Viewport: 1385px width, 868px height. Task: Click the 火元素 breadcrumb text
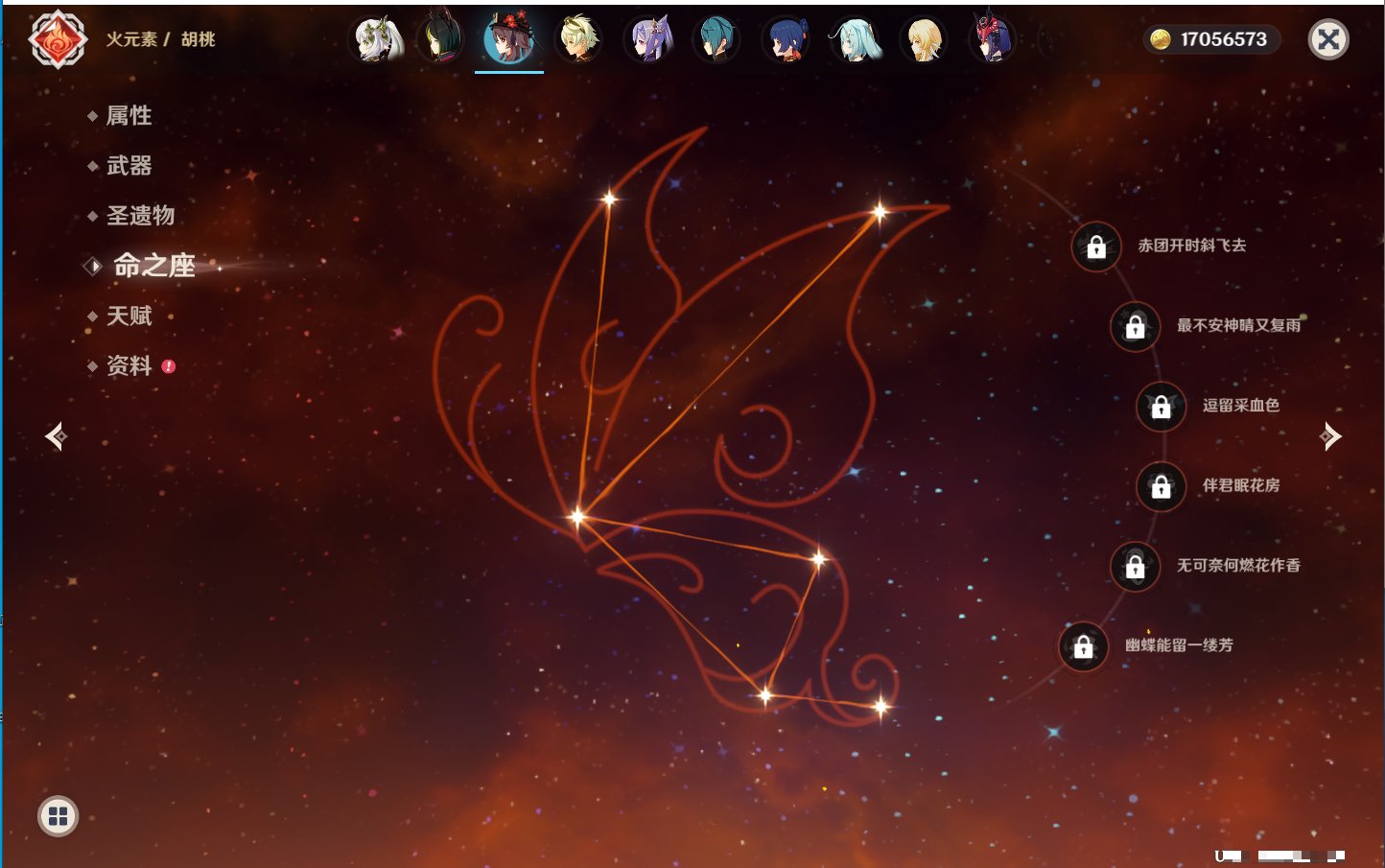131,39
